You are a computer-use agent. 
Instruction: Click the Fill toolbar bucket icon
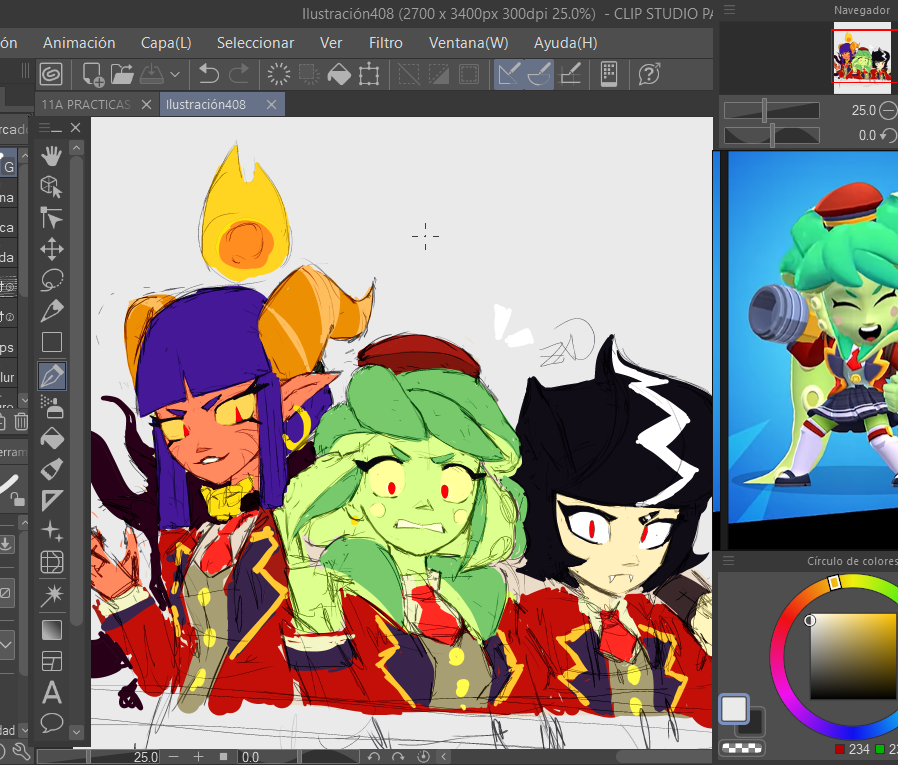pyautogui.click(x=339, y=74)
